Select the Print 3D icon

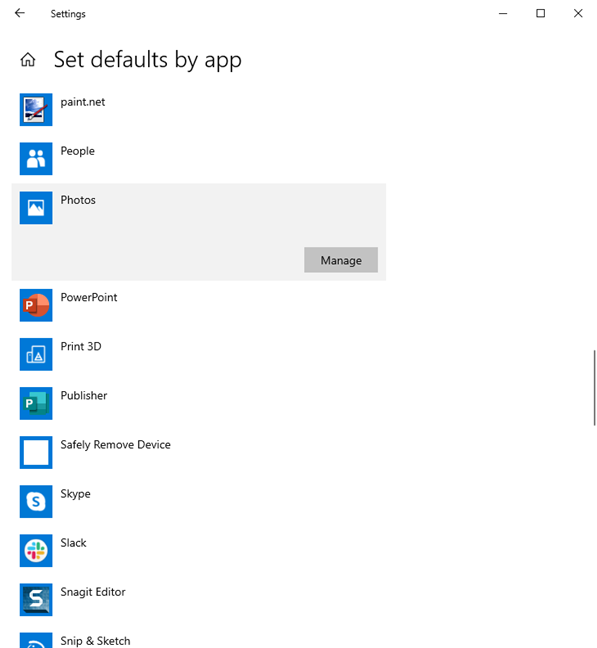[x=36, y=354]
